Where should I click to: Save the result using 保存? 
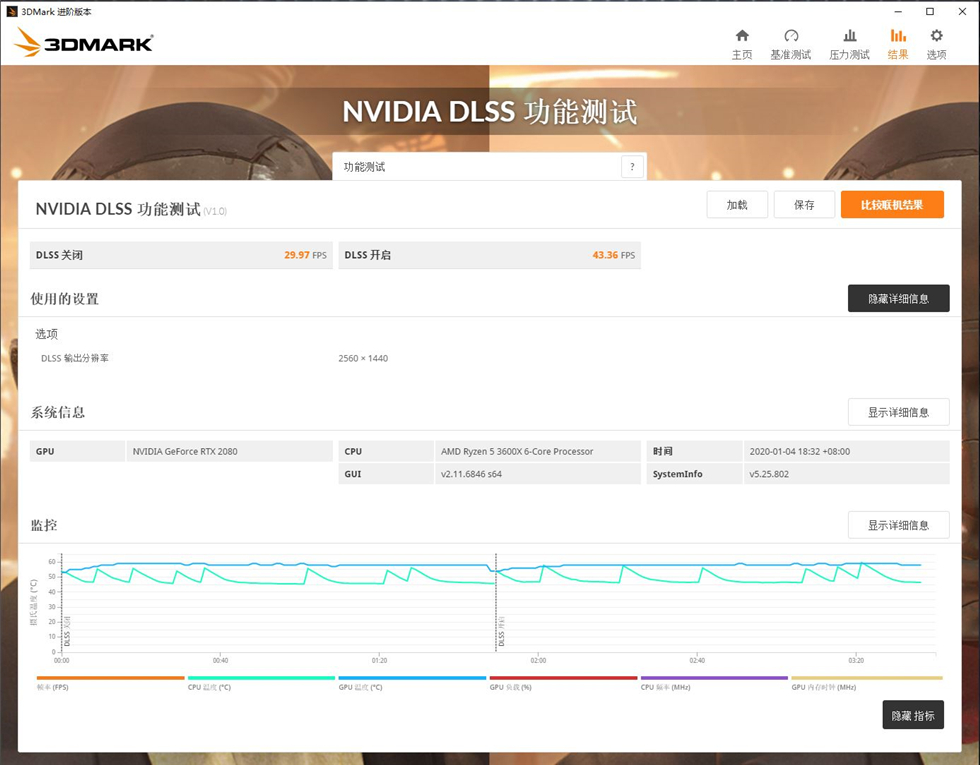[804, 204]
